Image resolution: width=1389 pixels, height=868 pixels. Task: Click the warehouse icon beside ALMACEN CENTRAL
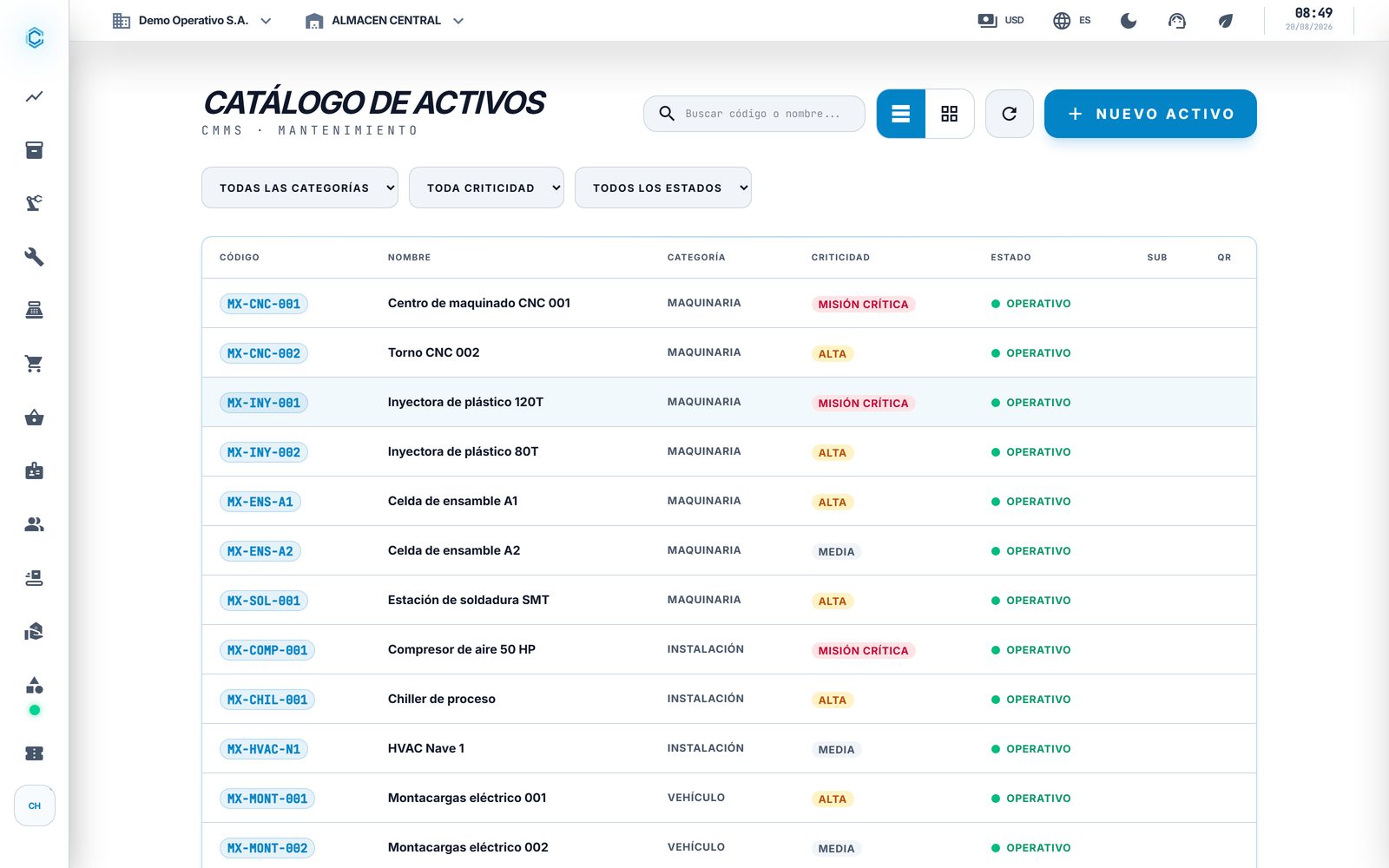tap(314, 20)
